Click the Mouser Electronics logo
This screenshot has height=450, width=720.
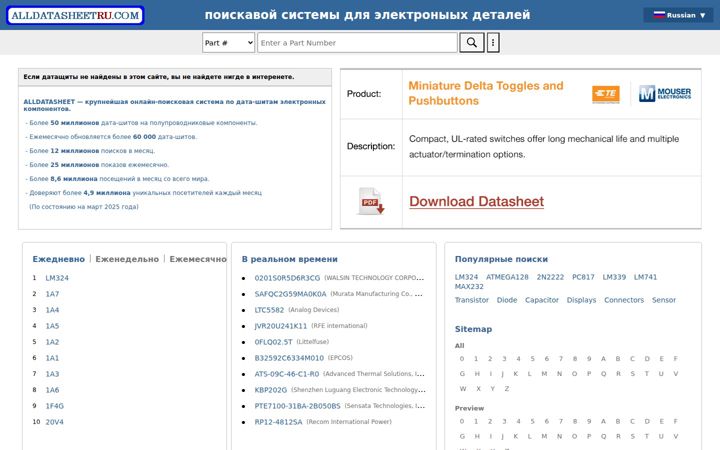(665, 94)
